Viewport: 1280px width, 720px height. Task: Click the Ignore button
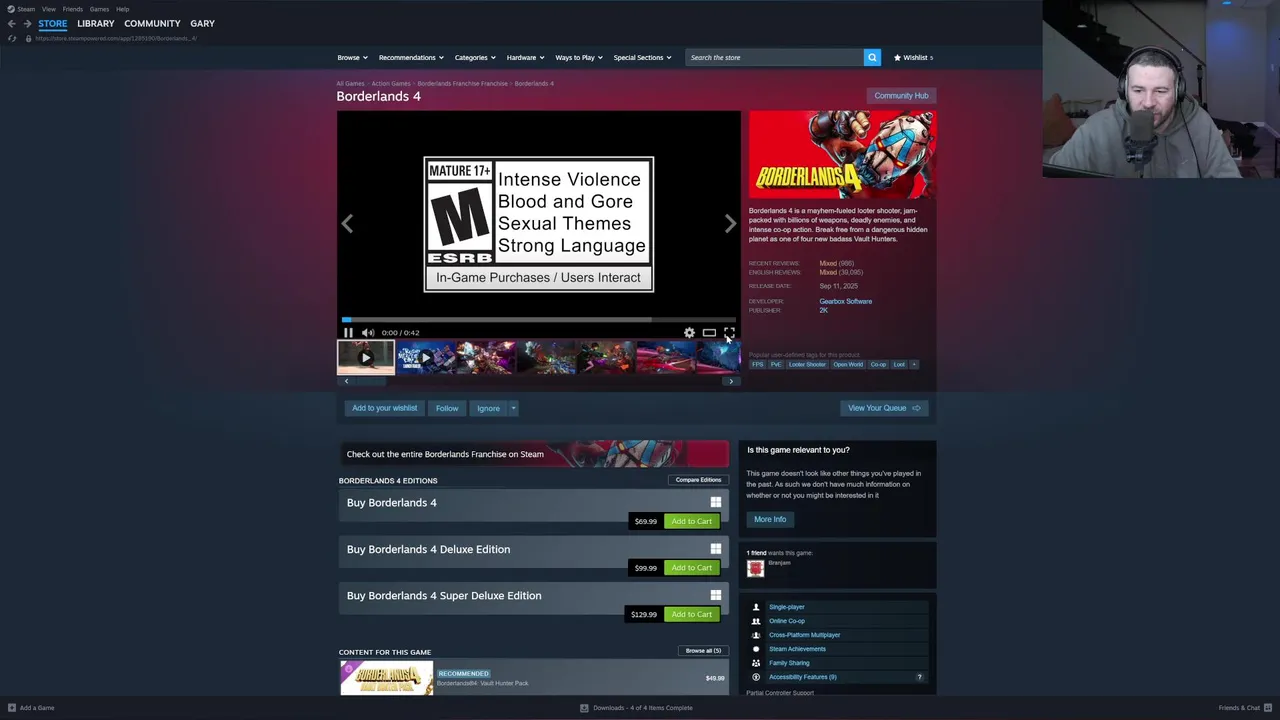click(x=488, y=408)
